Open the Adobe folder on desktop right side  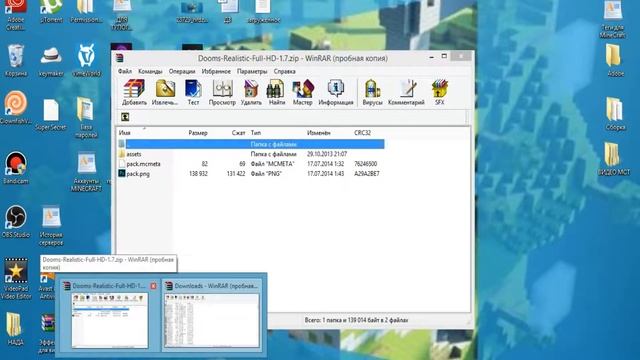(615, 60)
